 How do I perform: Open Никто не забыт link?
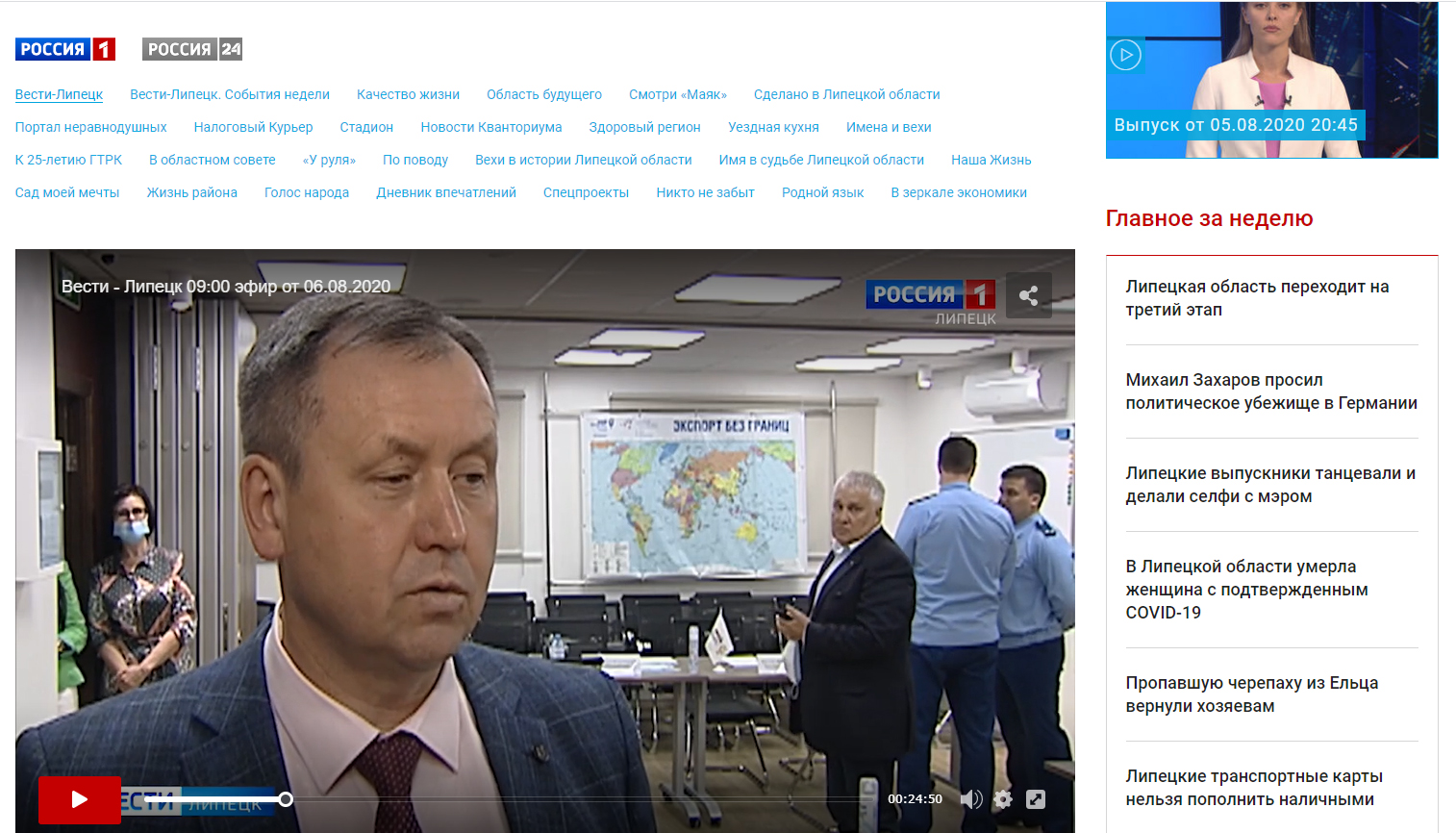click(705, 192)
